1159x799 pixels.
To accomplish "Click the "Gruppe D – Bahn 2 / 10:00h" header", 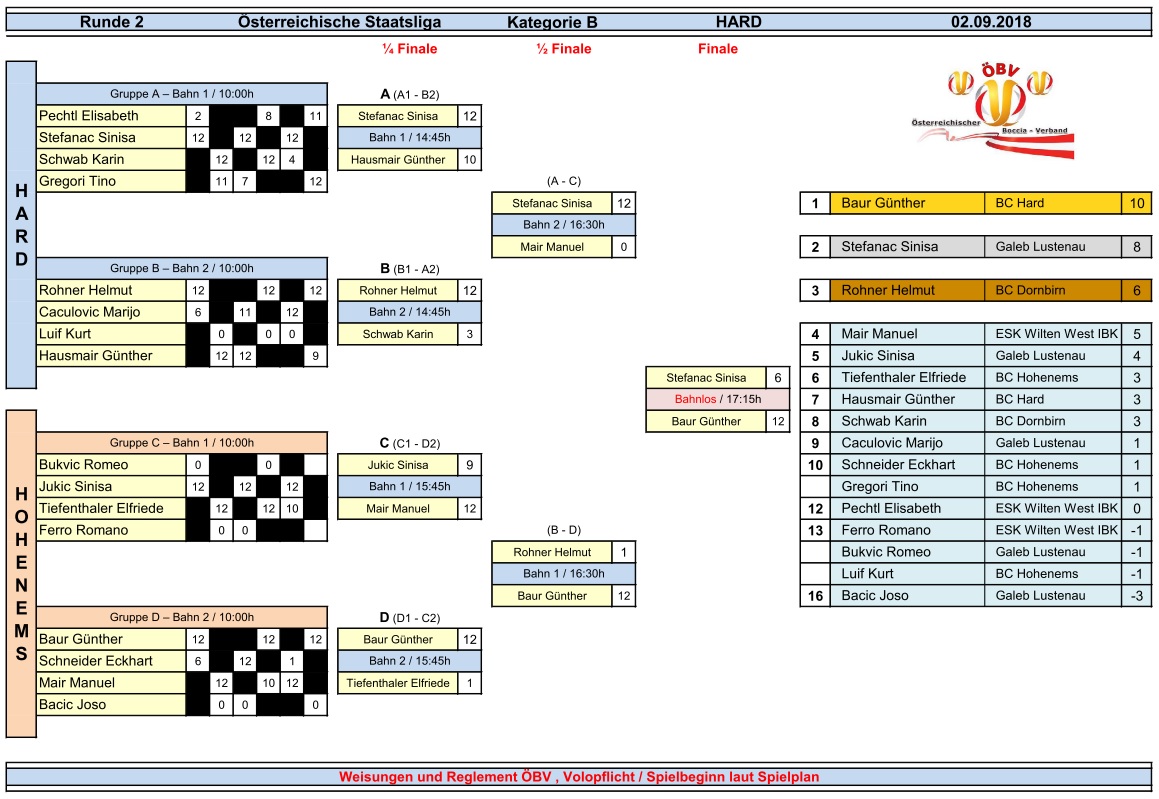I will [x=182, y=617].
